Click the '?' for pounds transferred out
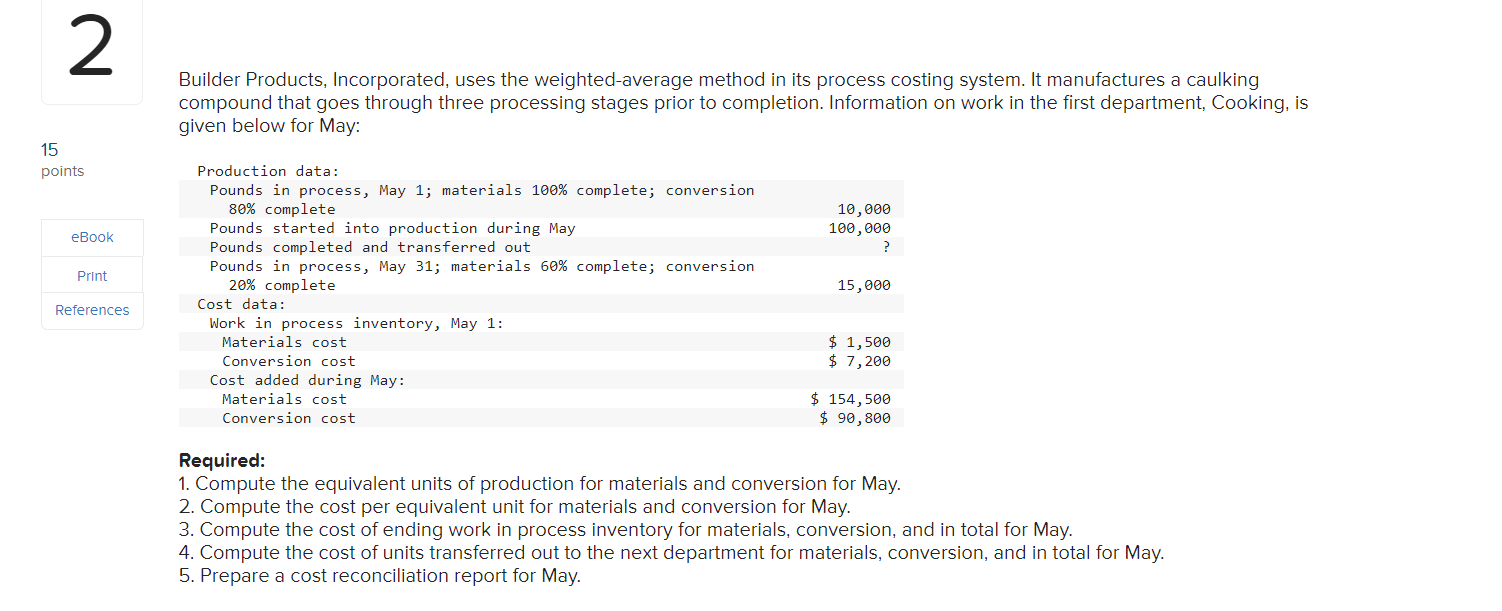 [x=886, y=247]
